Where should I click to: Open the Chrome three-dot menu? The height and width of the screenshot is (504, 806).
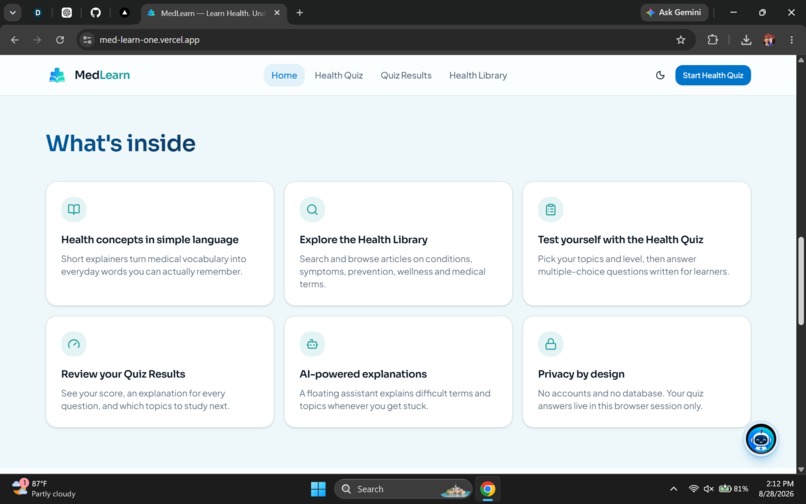coord(792,40)
